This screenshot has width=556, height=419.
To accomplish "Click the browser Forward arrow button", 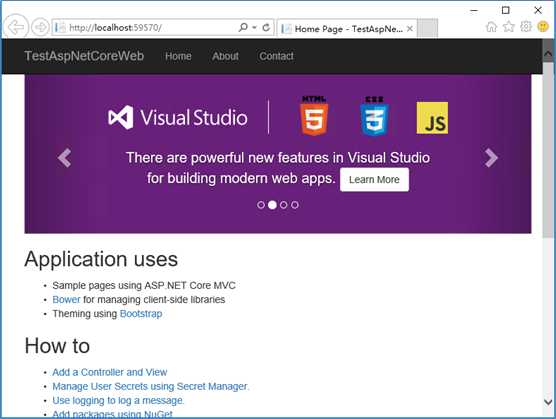I will (40, 27).
